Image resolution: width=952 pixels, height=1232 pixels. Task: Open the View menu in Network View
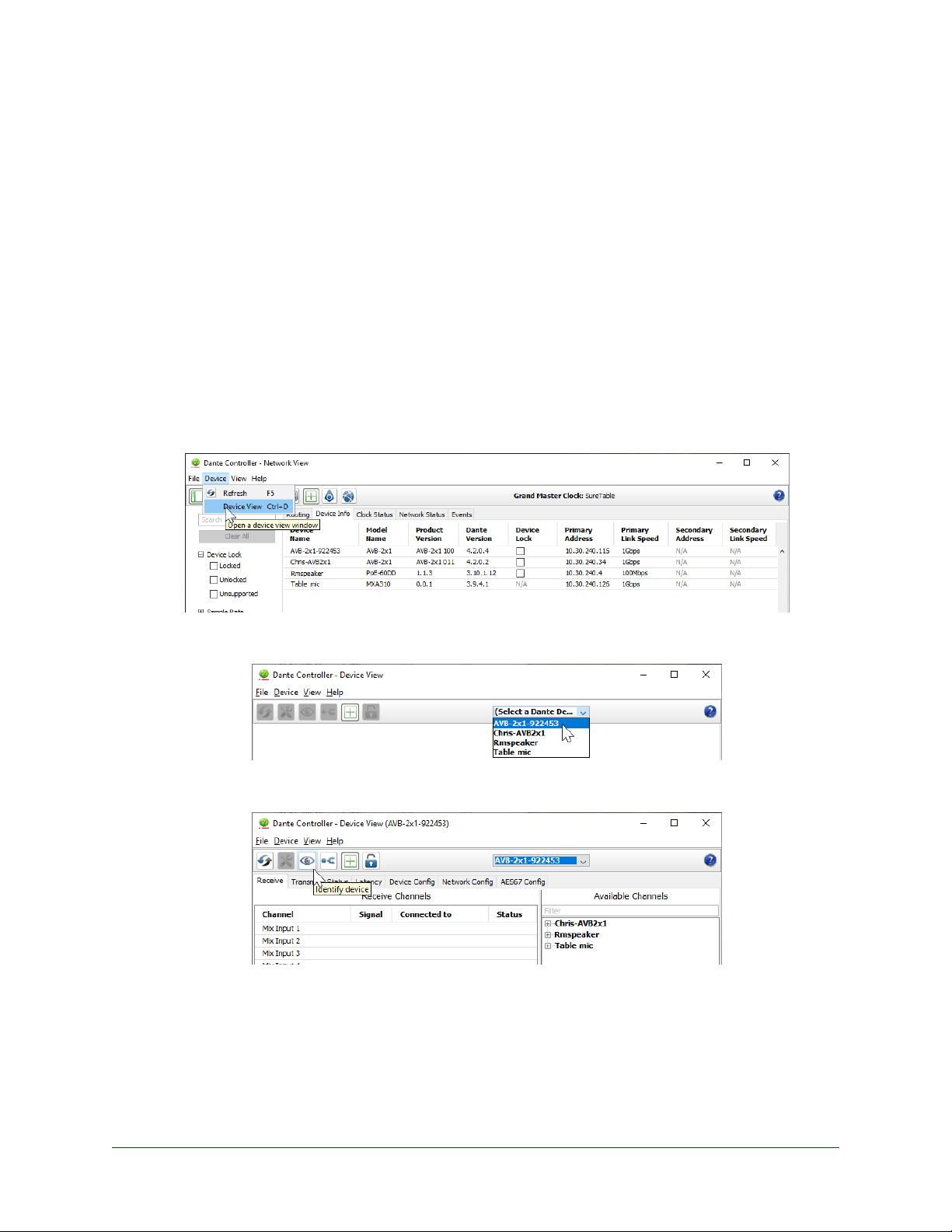[x=239, y=479]
